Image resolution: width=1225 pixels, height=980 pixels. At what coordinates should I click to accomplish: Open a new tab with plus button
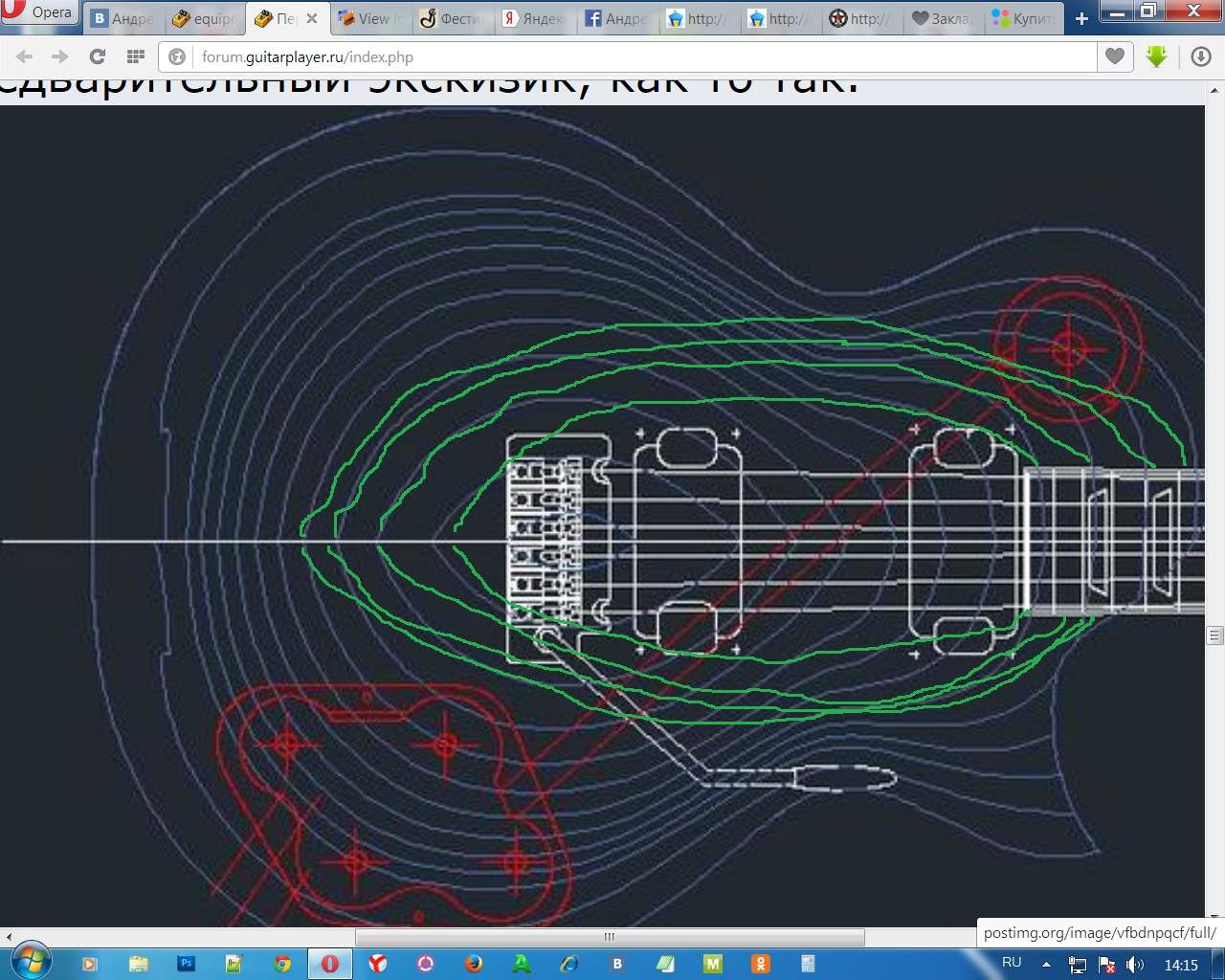(x=1081, y=18)
